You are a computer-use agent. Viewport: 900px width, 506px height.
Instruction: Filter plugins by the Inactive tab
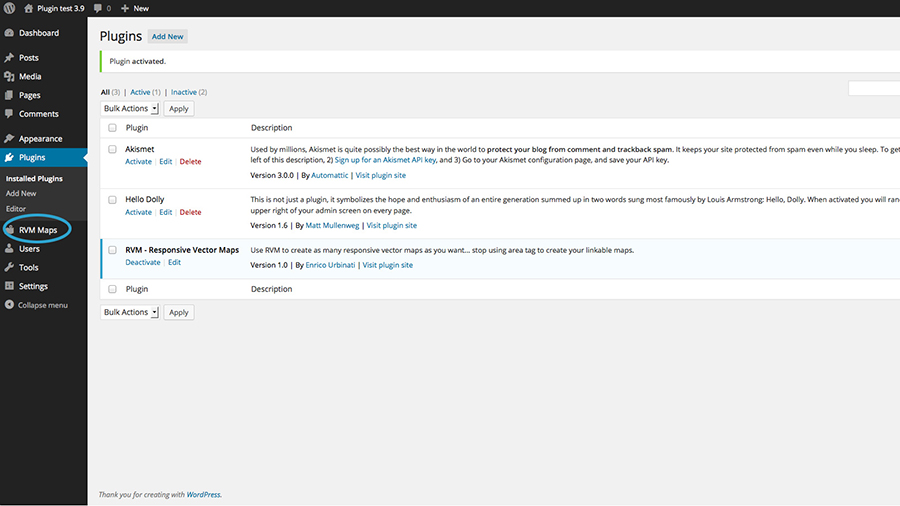[x=184, y=92]
